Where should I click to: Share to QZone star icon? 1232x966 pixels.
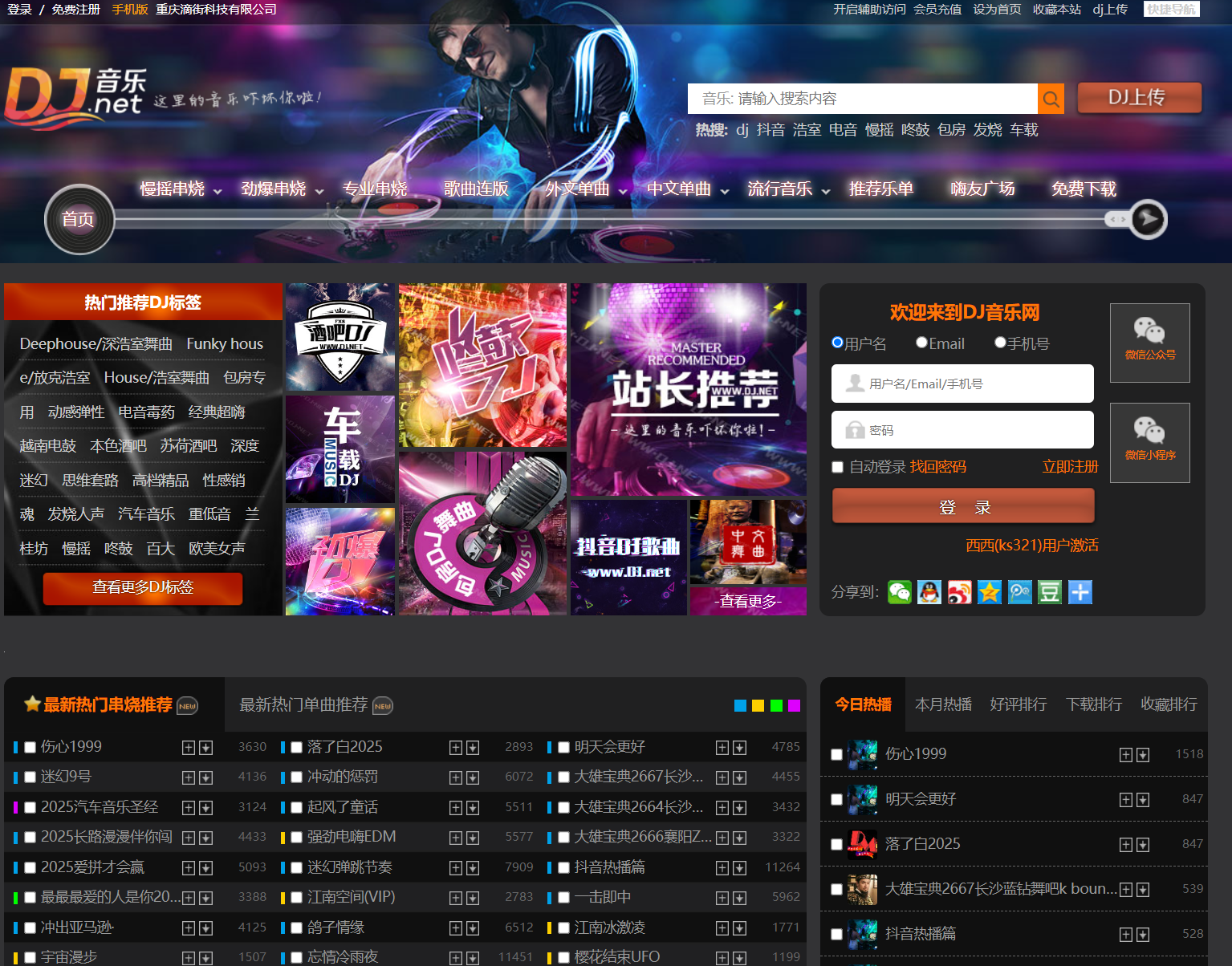pos(990,592)
